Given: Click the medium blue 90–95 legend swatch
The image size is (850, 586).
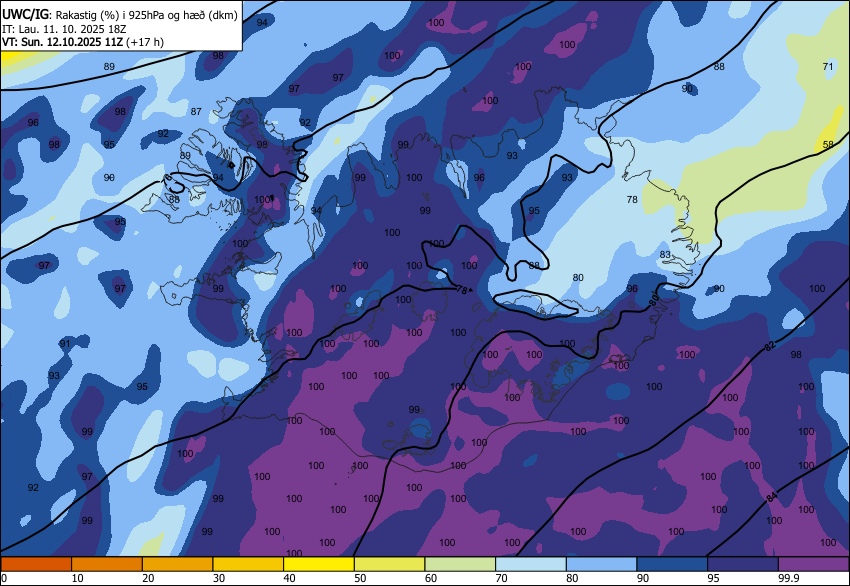Looking at the screenshot, I should coord(672,564).
